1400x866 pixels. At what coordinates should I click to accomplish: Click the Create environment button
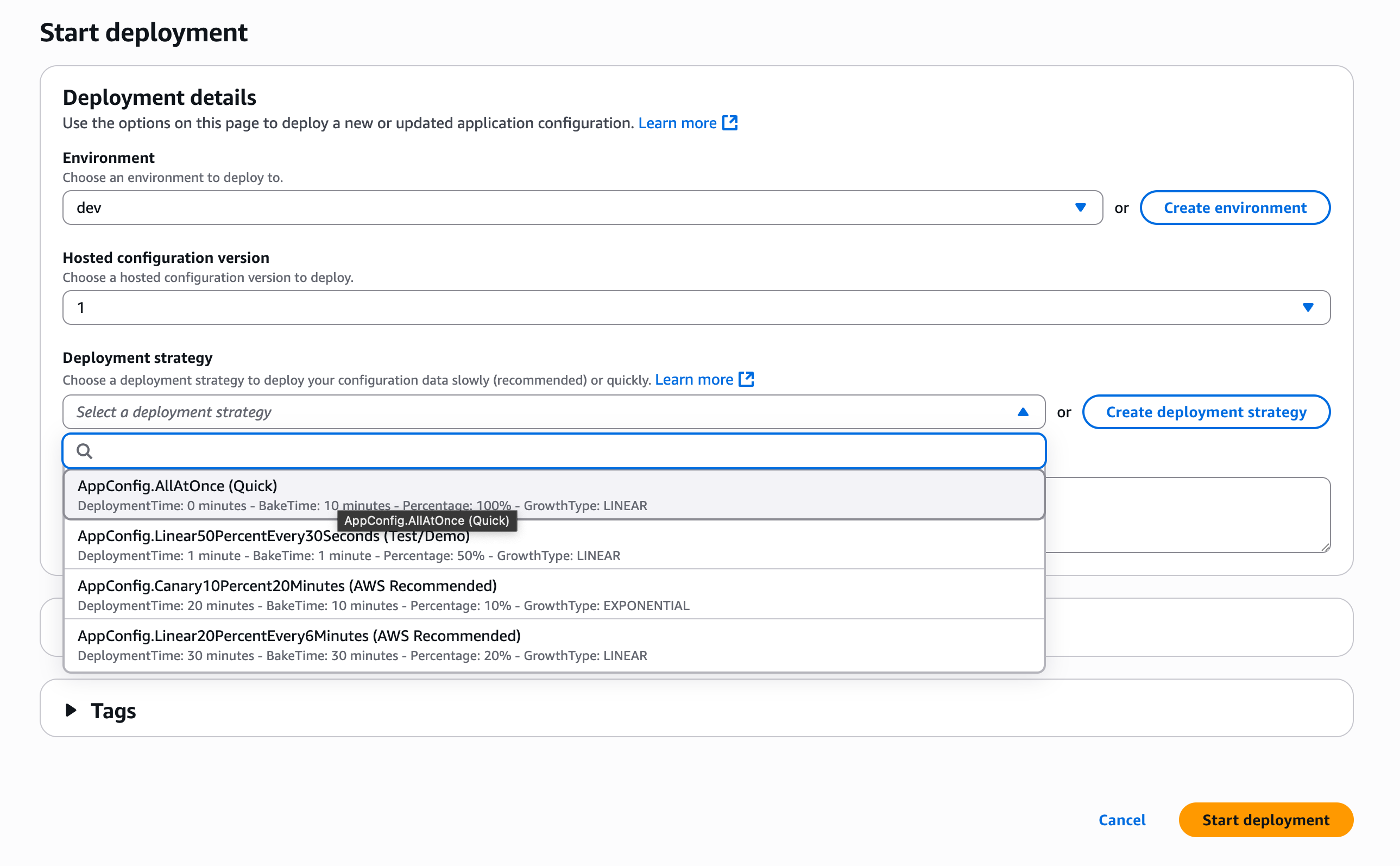pyautogui.click(x=1234, y=208)
